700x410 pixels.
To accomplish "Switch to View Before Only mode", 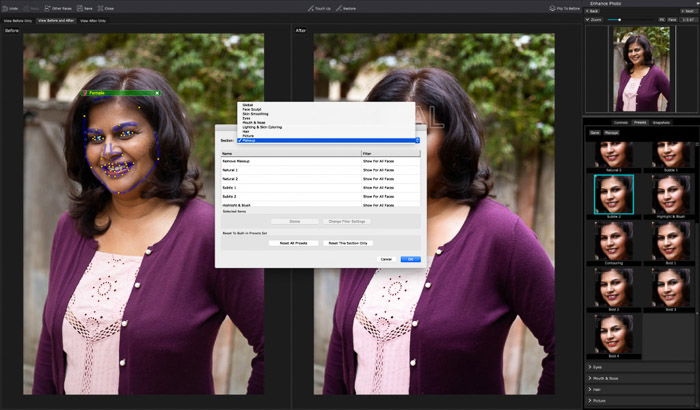I will (x=18, y=20).
